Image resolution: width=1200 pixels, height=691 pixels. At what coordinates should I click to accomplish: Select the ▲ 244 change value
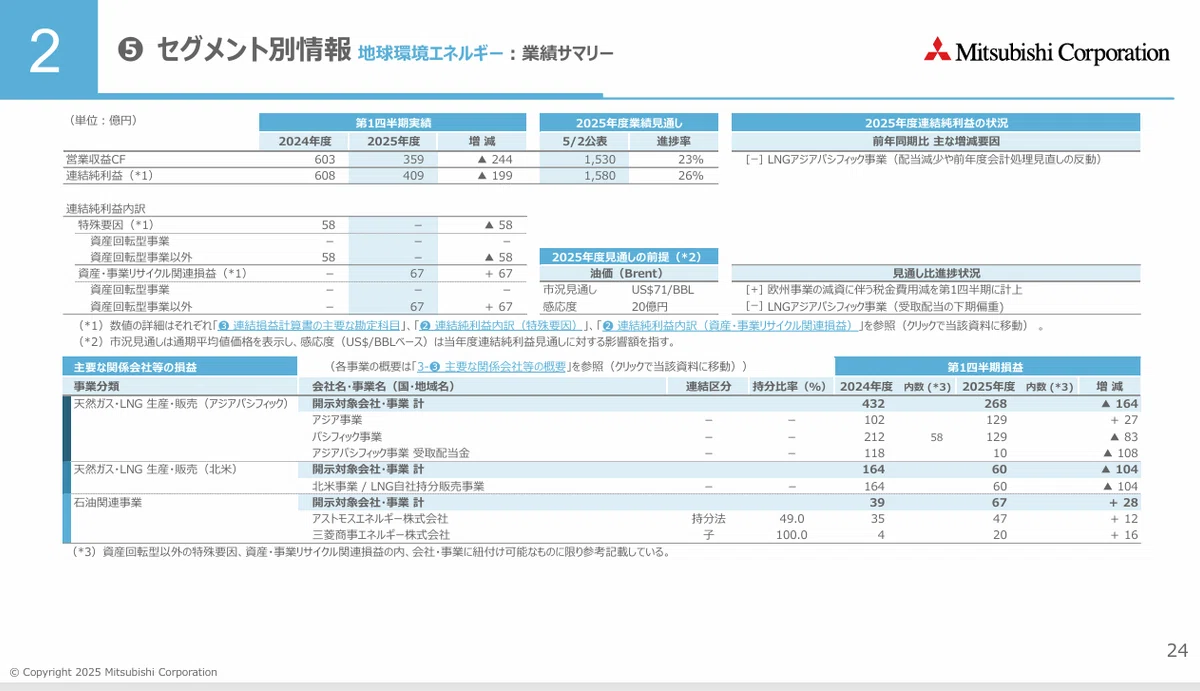pyautogui.click(x=495, y=159)
